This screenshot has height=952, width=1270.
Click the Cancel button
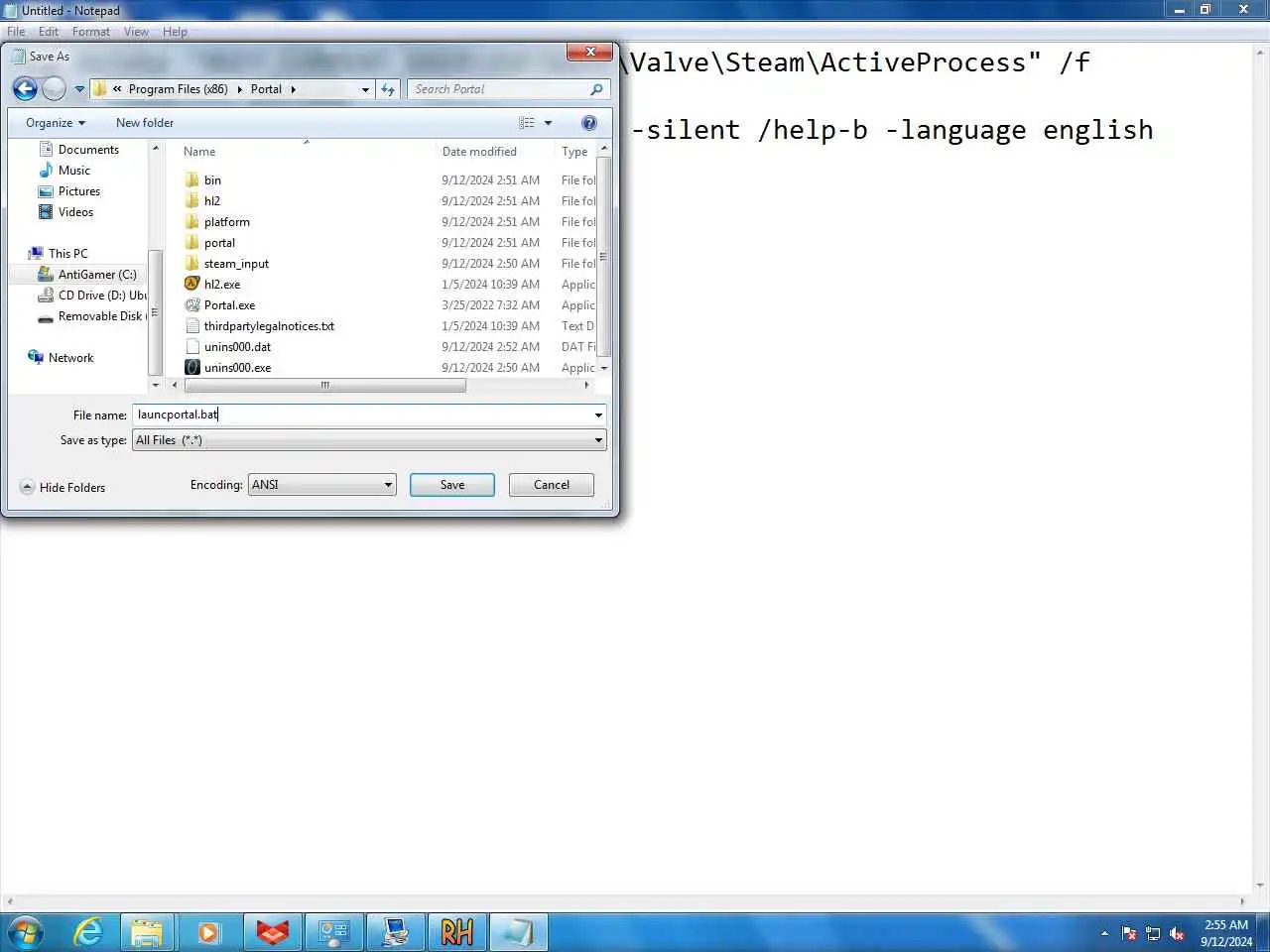point(552,485)
